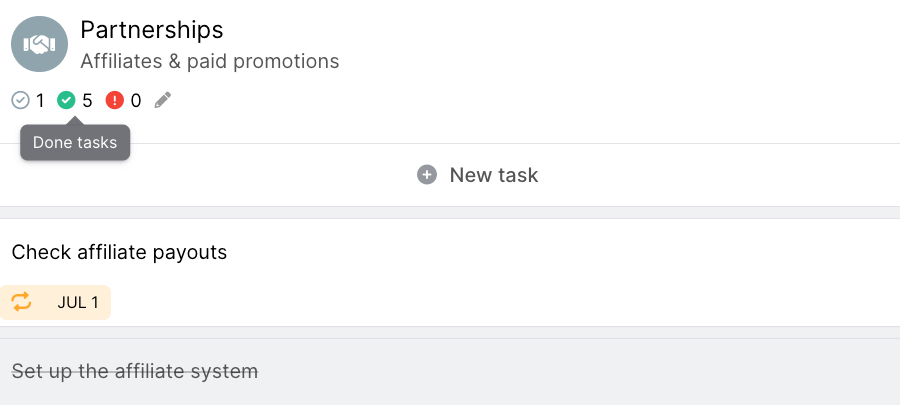The height and width of the screenshot is (405, 900).
Task: Click the overdue tasks count 0
Action: (x=135, y=101)
